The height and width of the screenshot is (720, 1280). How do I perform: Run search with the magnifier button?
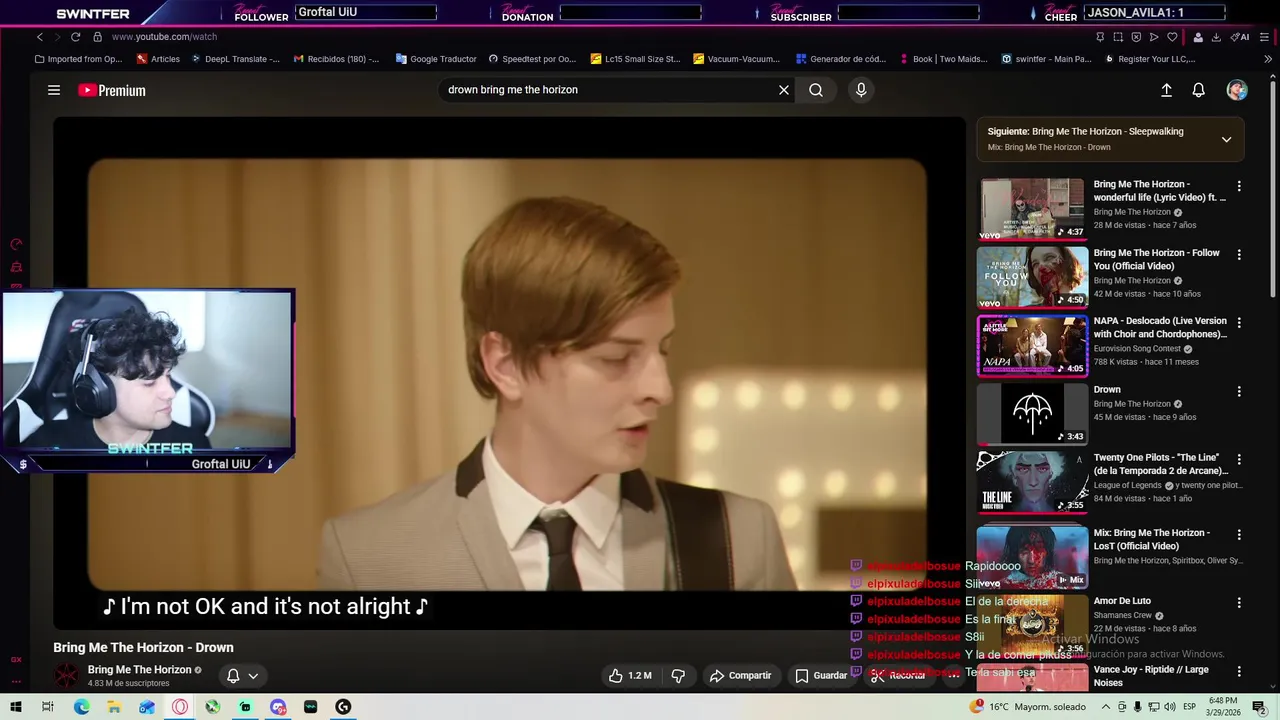tap(816, 90)
